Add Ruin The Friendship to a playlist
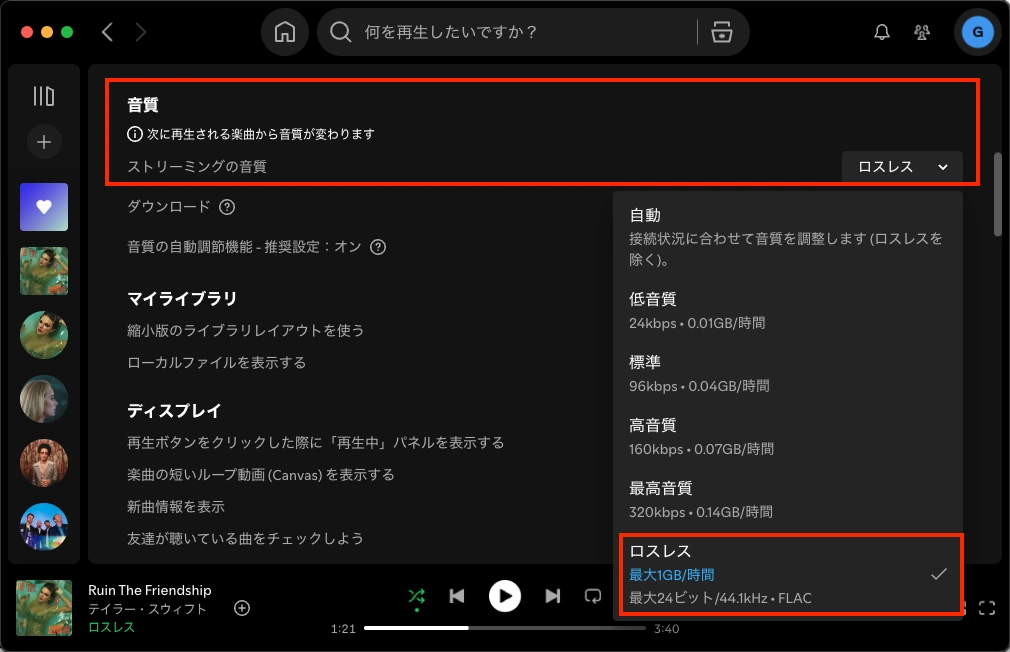 pos(241,607)
